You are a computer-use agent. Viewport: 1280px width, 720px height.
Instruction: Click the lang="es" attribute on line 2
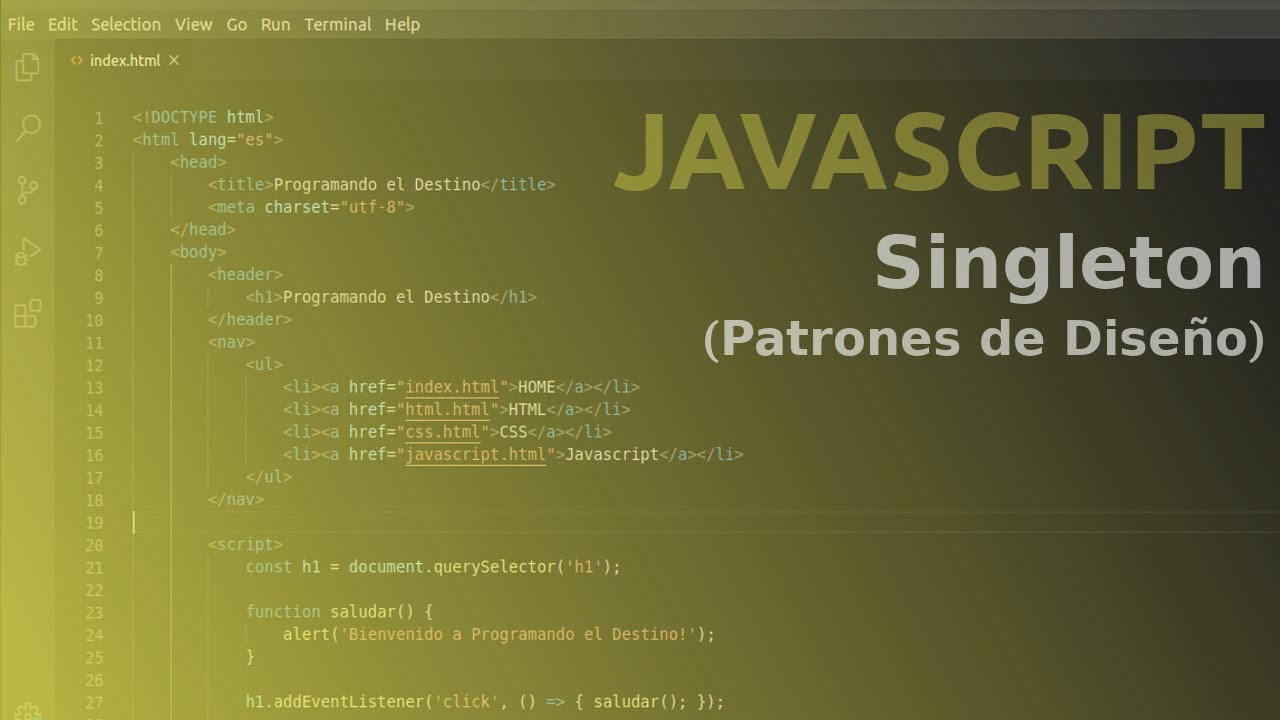pos(231,140)
